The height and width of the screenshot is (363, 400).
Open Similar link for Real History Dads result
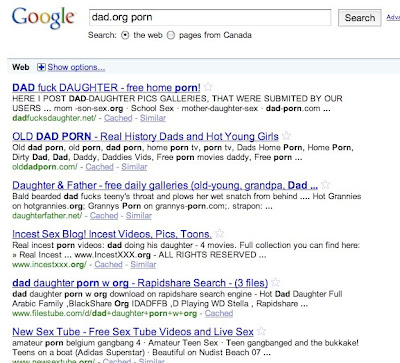134,167
